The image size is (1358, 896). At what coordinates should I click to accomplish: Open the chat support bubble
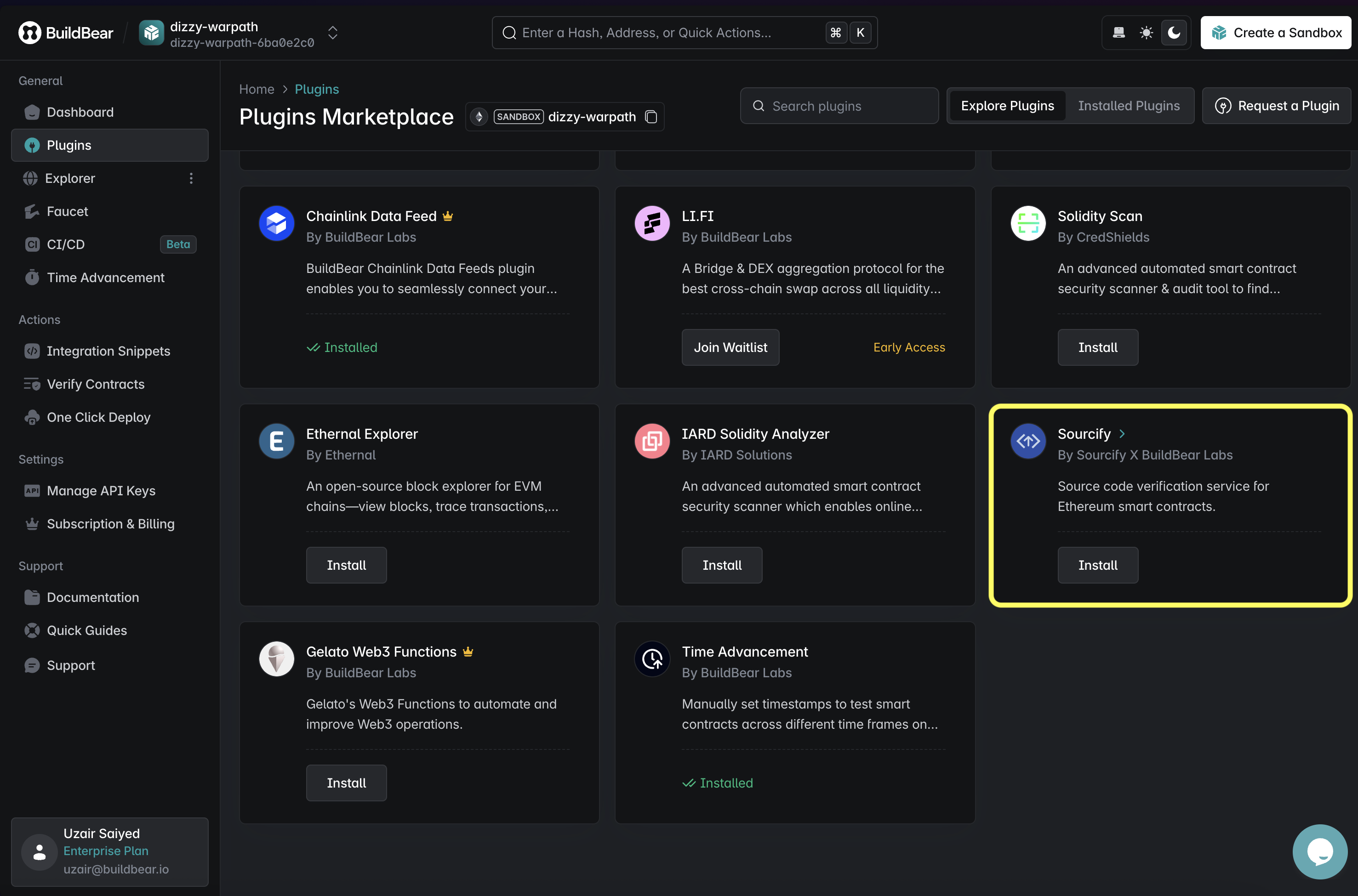coord(1320,851)
